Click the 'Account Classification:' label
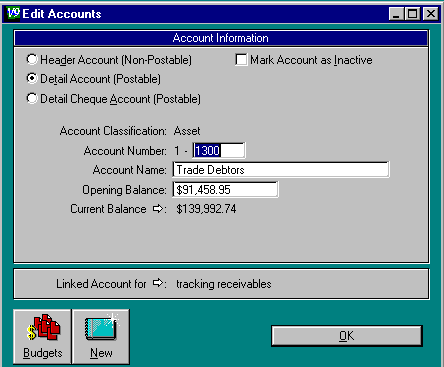 pos(113,131)
